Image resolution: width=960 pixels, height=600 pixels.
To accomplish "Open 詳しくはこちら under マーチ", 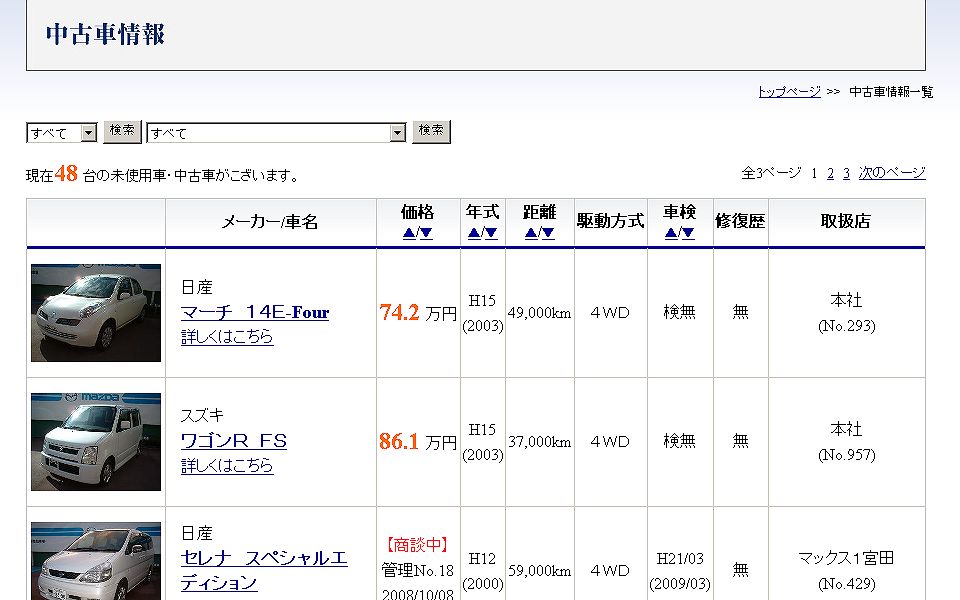I will click(x=227, y=337).
